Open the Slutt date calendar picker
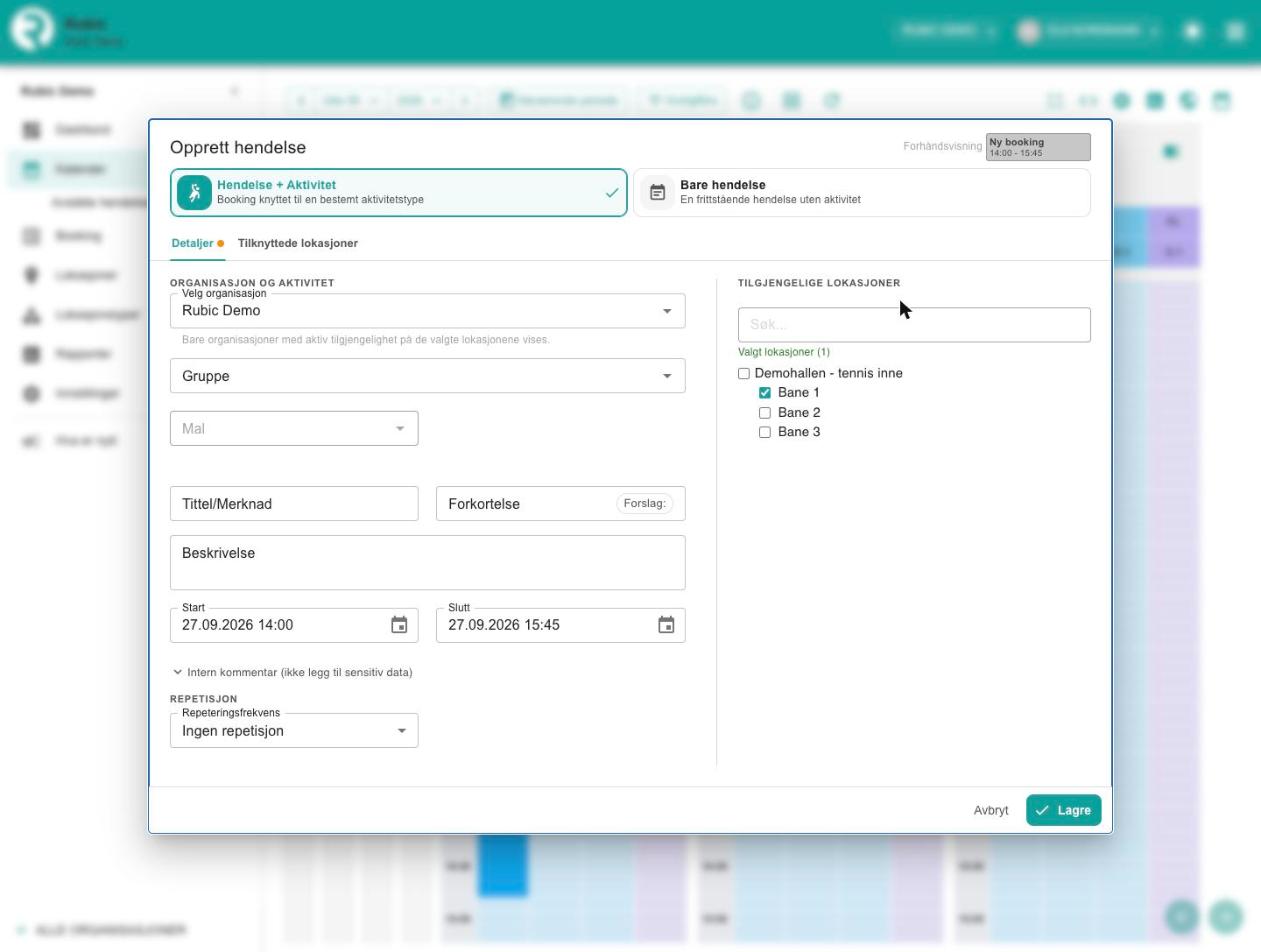This screenshot has height=952, width=1261. [x=666, y=625]
